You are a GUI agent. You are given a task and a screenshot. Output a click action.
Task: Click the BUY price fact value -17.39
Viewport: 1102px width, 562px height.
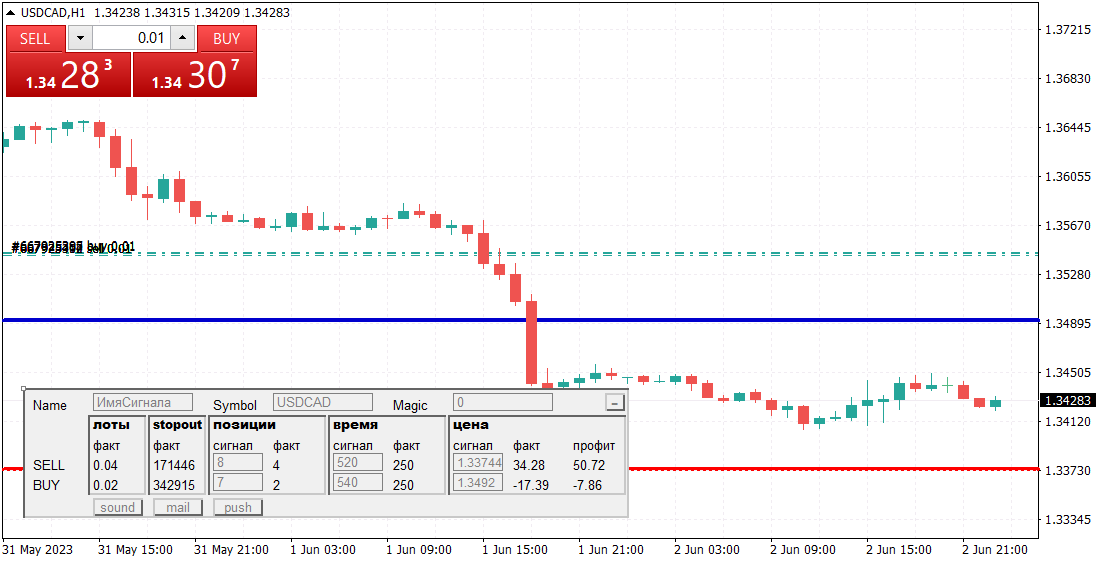tap(531, 485)
